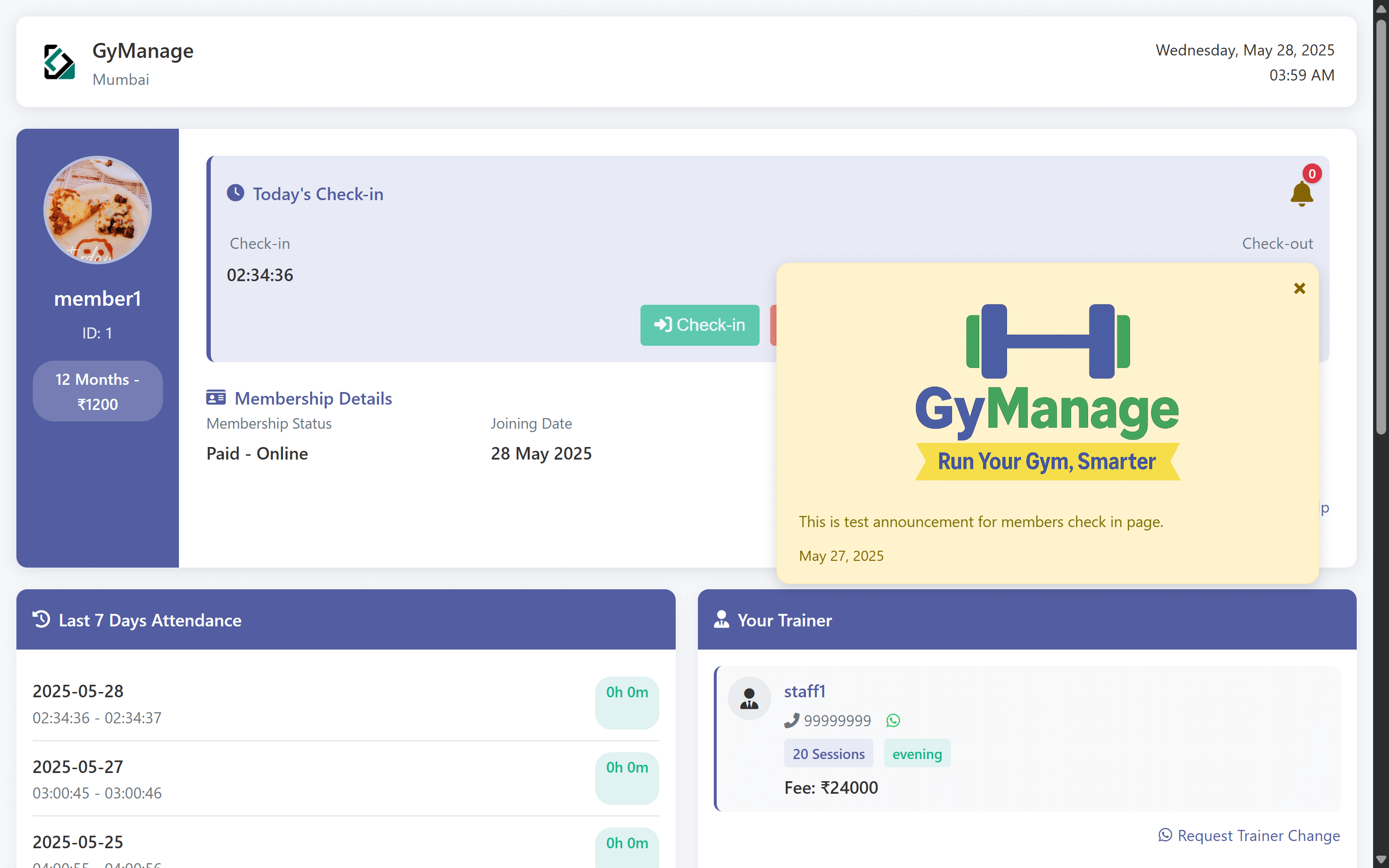Click the 0h 0m badge for 2025-05-28
This screenshot has height=868, width=1389.
[627, 703]
